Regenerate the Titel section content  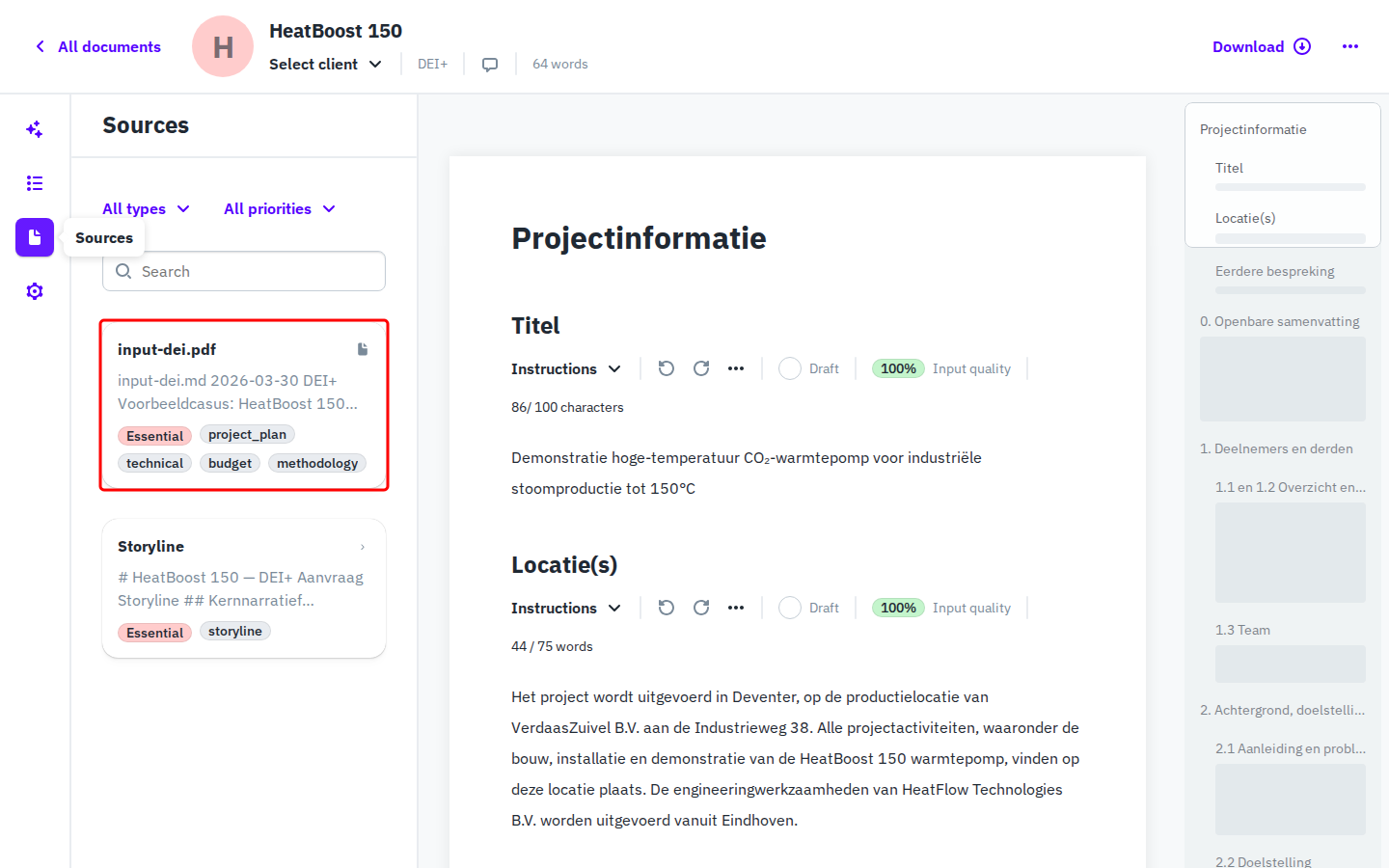click(701, 368)
